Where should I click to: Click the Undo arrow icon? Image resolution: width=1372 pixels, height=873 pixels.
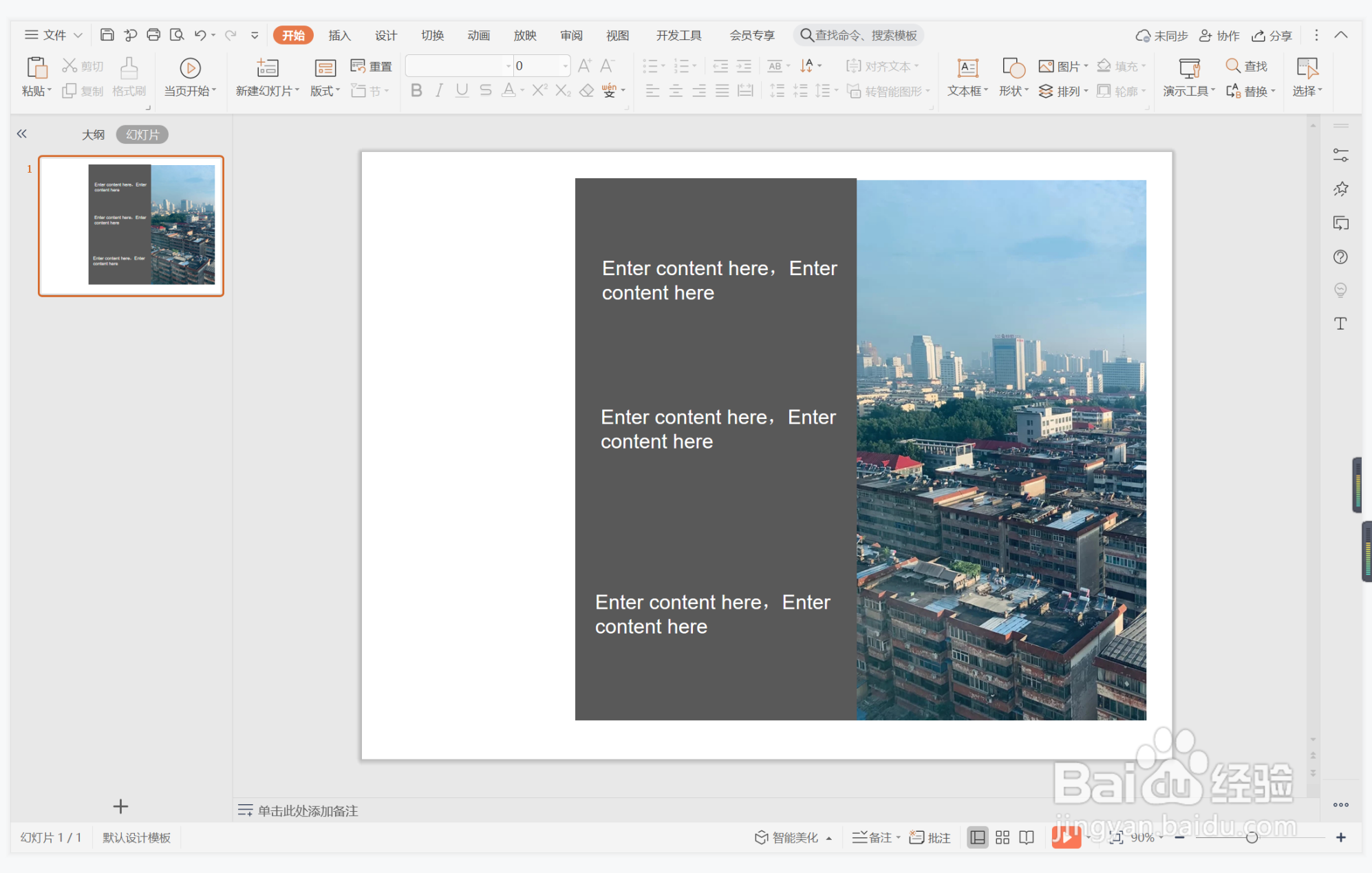[200, 35]
